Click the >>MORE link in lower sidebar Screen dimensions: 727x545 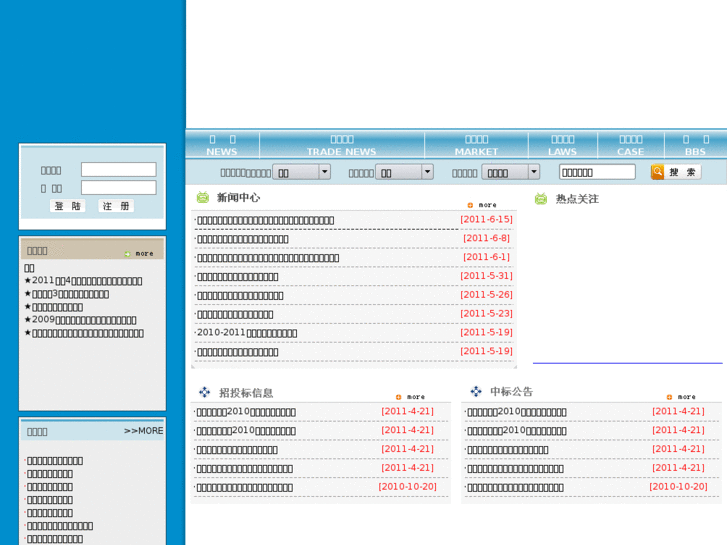click(143, 430)
